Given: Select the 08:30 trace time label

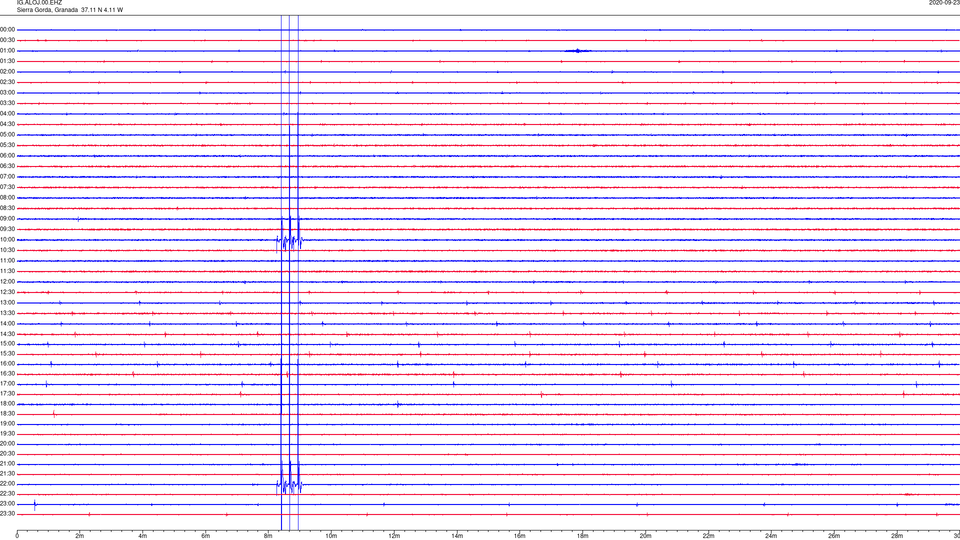Looking at the screenshot, I should pyautogui.click(x=8, y=208).
